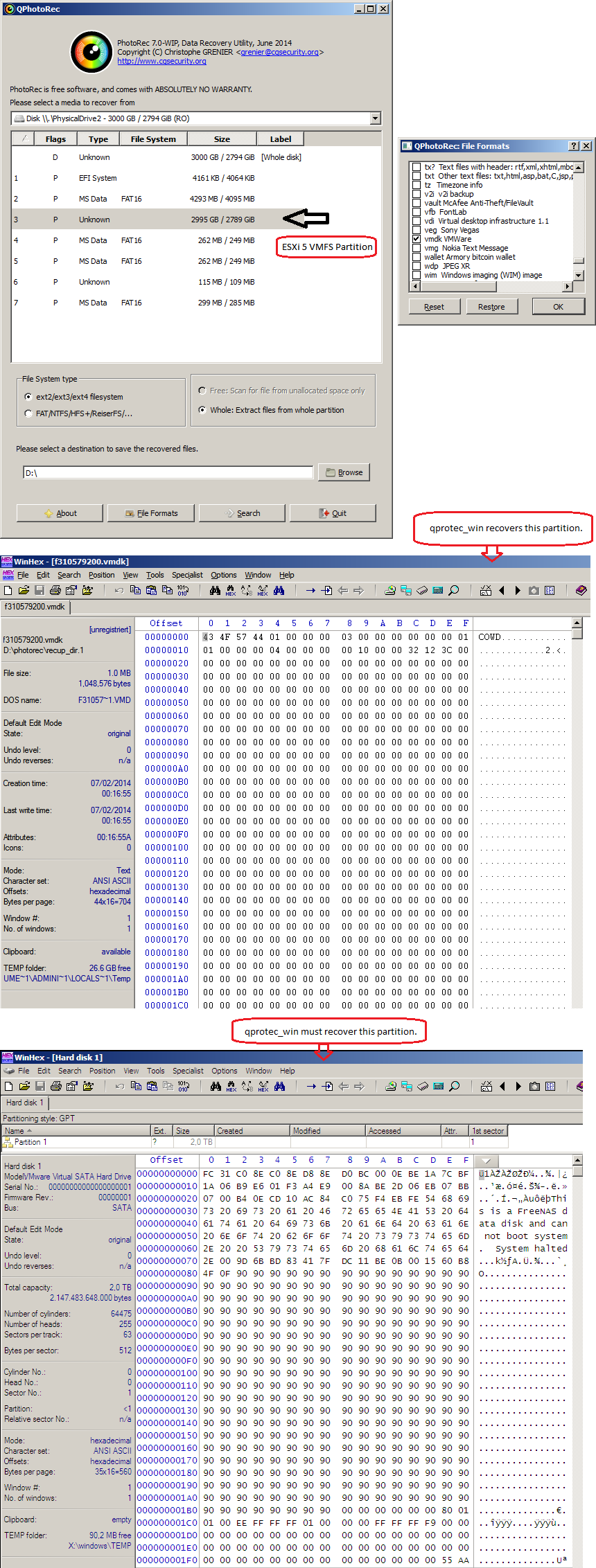Screen dimensions: 596x1568
Task: Click the right triangle arrow in Hard disk 1 WinHex toolbar
Action: [x=518, y=1086]
